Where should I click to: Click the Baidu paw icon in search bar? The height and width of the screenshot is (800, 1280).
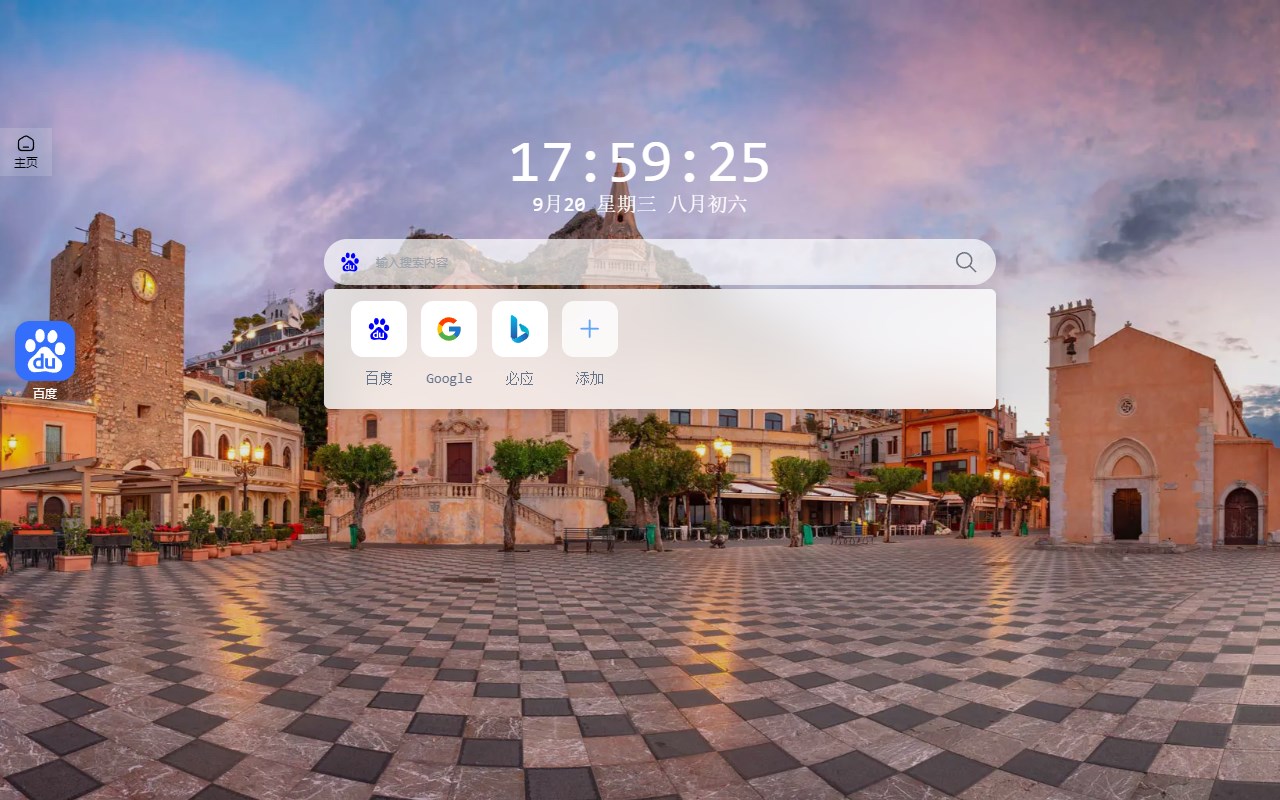350,262
